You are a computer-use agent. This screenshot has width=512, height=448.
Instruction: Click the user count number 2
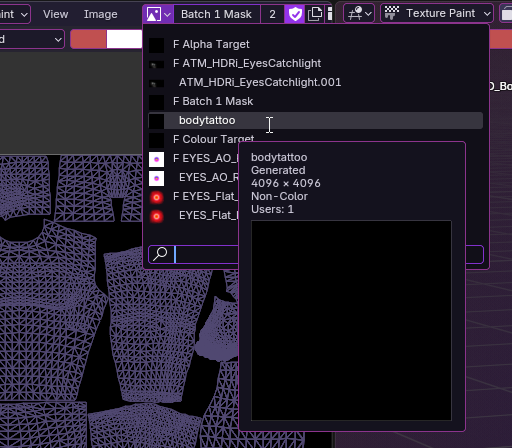pos(272,14)
